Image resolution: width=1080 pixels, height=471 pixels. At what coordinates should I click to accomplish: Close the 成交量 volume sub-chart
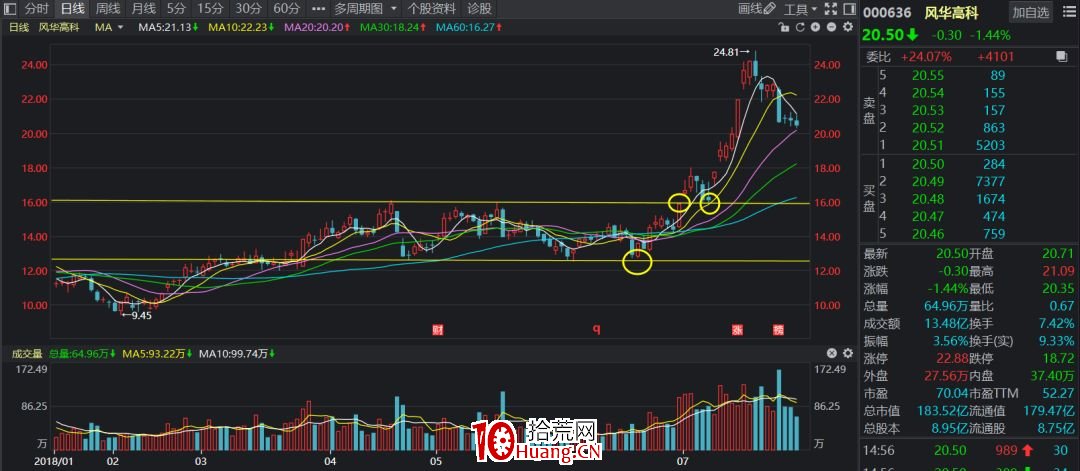(x=831, y=353)
